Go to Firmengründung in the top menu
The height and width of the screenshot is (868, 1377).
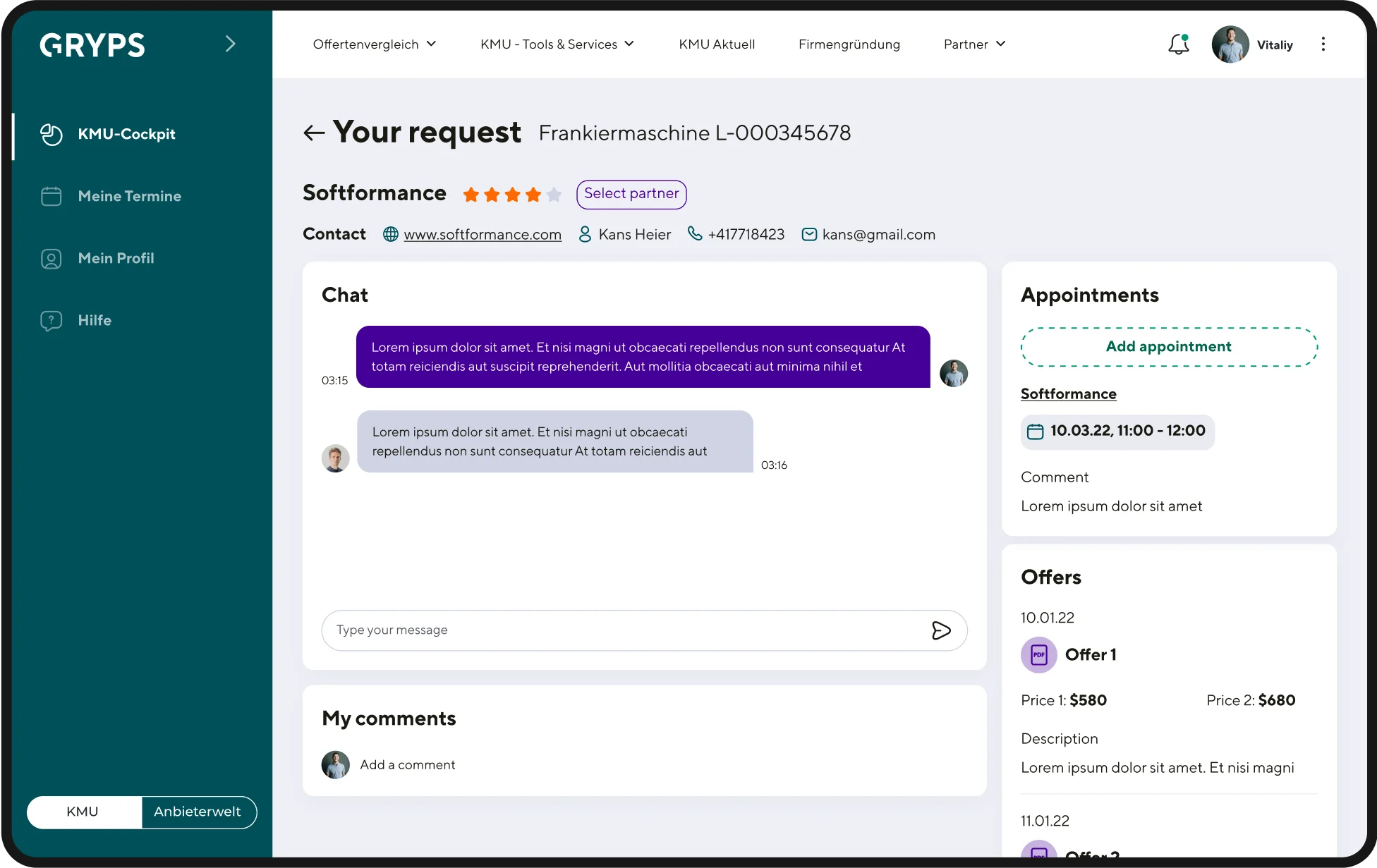[849, 44]
